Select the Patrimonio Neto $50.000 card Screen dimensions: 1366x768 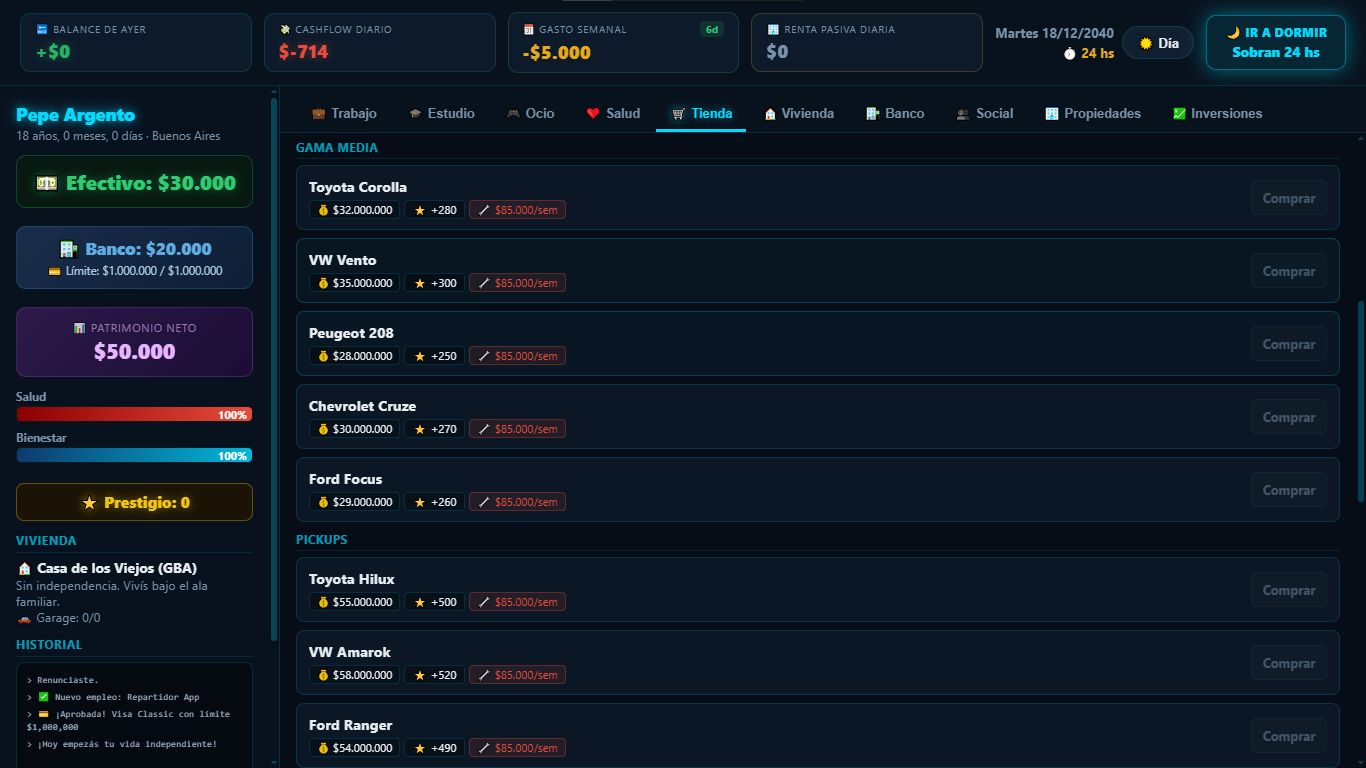134,342
